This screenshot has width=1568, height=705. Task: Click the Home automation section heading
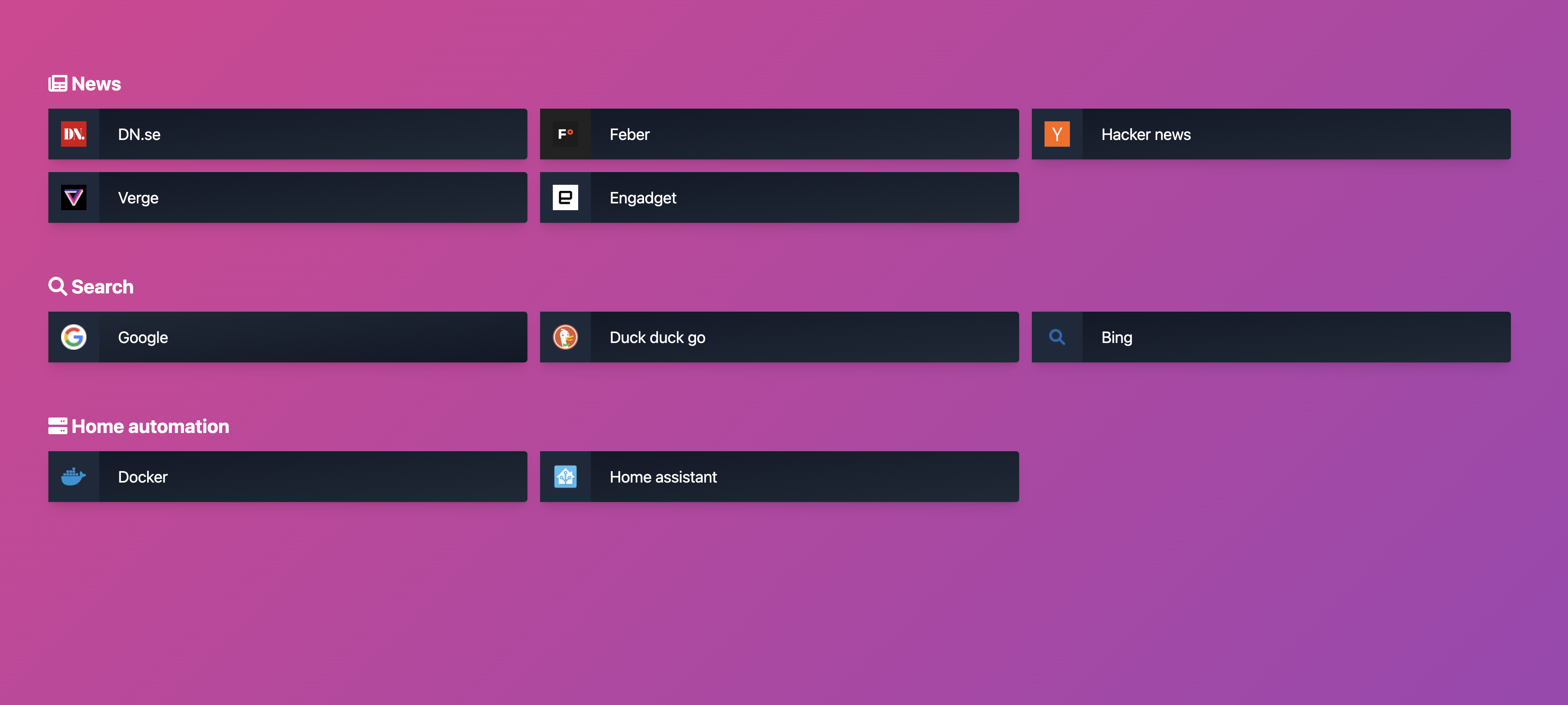click(150, 426)
